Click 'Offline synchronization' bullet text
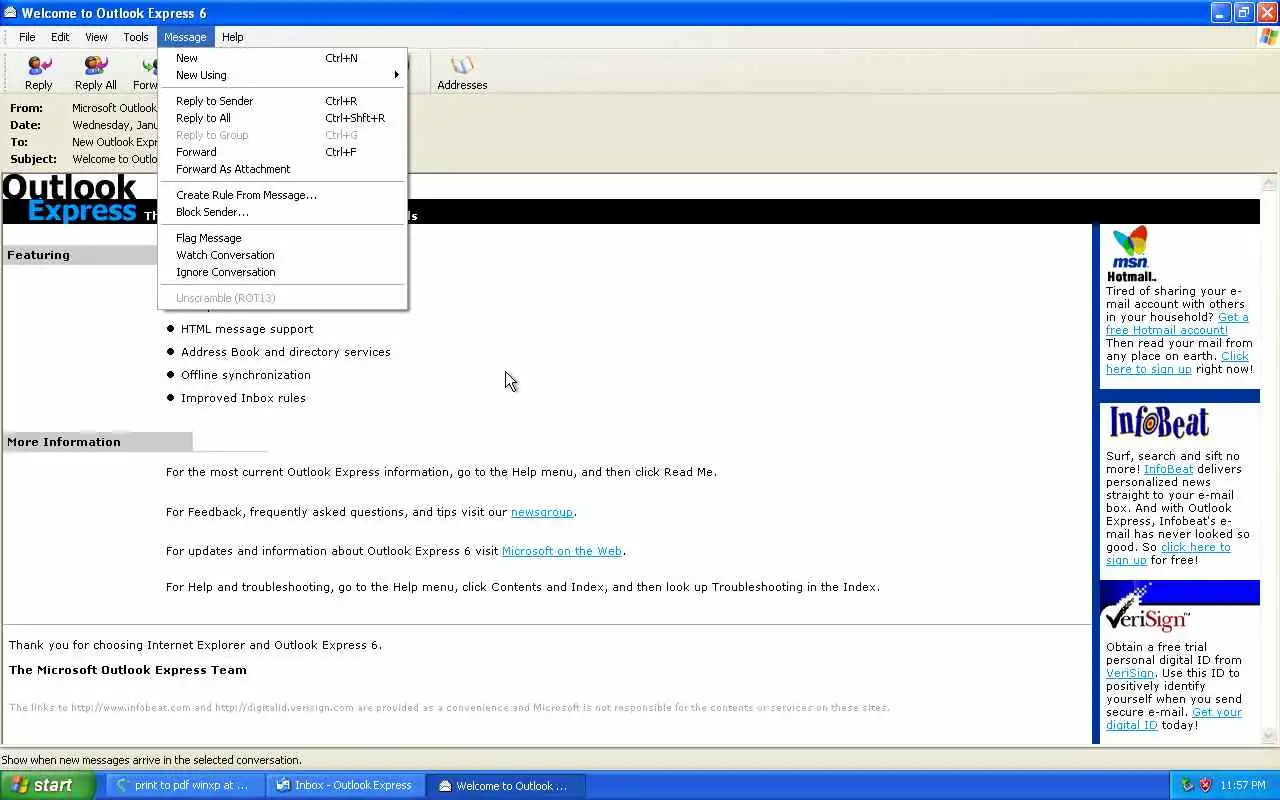The image size is (1280, 800). point(246,375)
